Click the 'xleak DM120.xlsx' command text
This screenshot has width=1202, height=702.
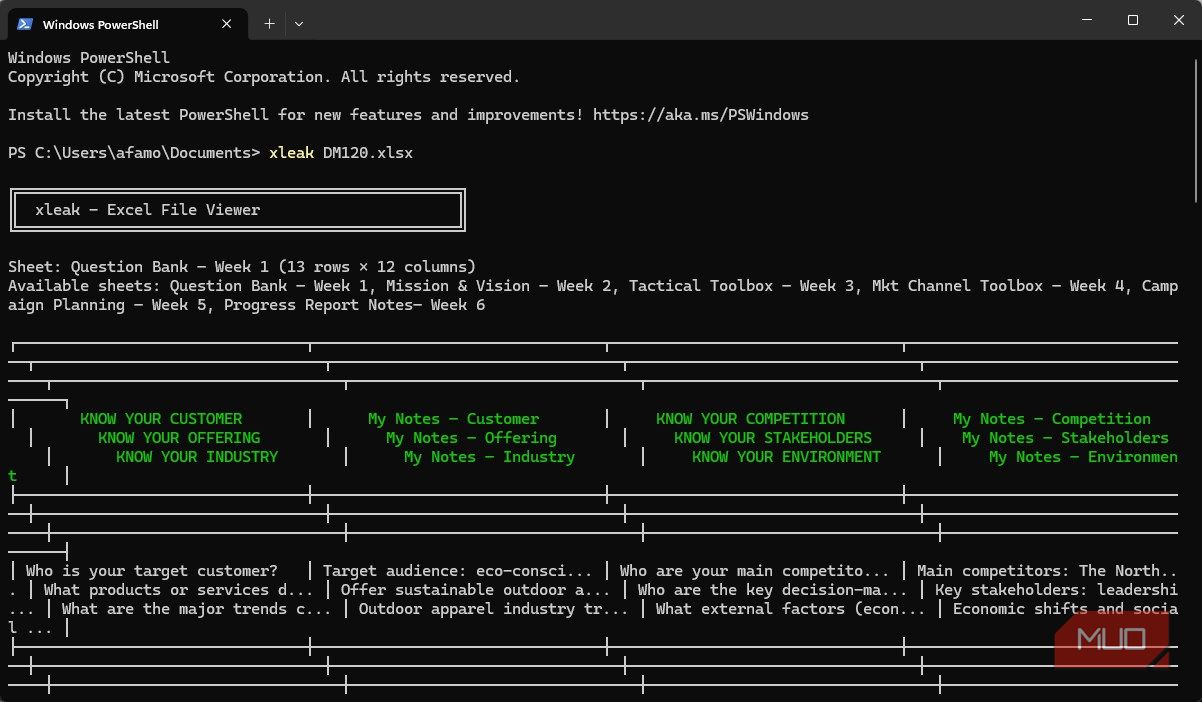(341, 153)
